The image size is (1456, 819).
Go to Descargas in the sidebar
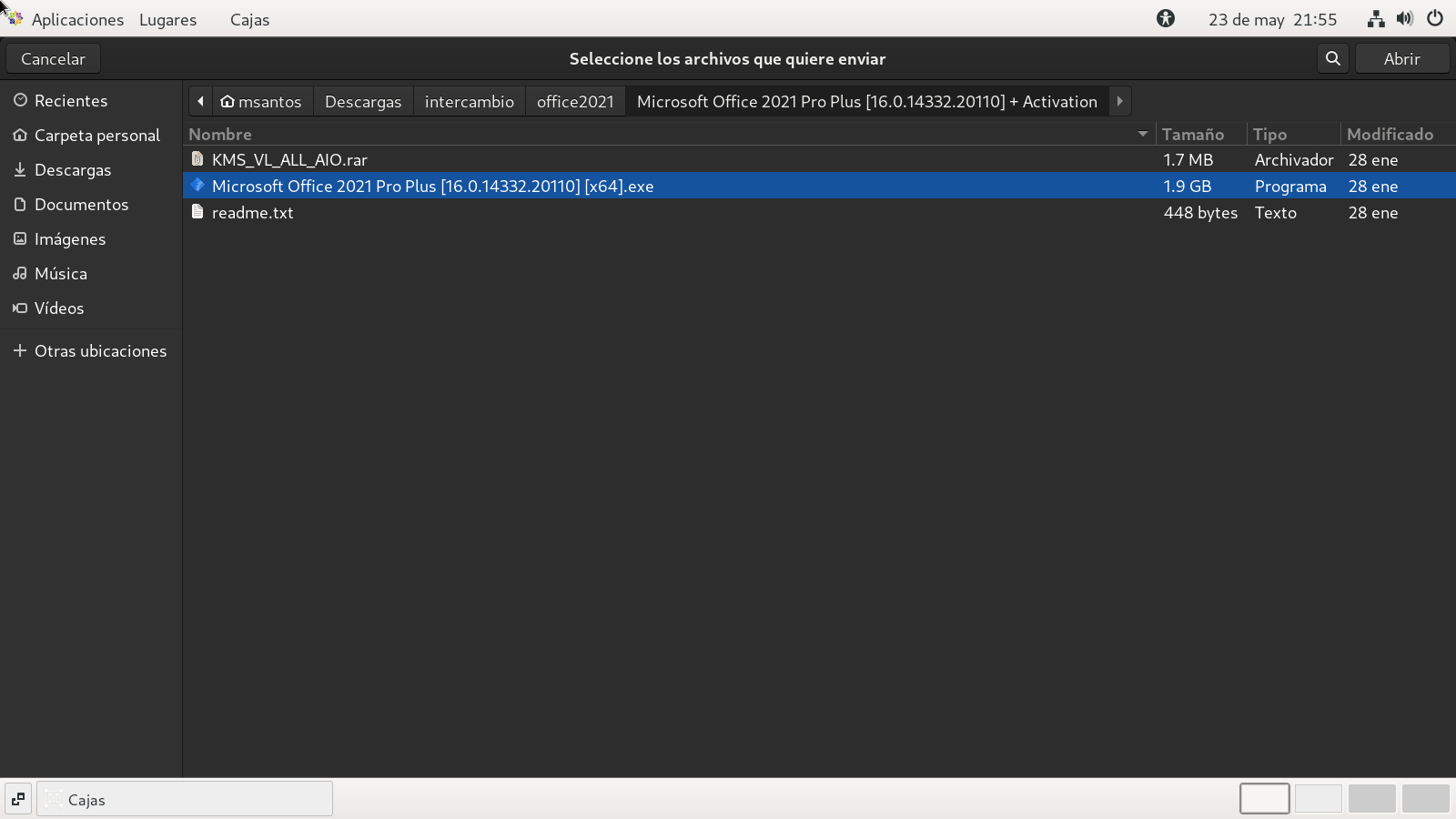73,170
